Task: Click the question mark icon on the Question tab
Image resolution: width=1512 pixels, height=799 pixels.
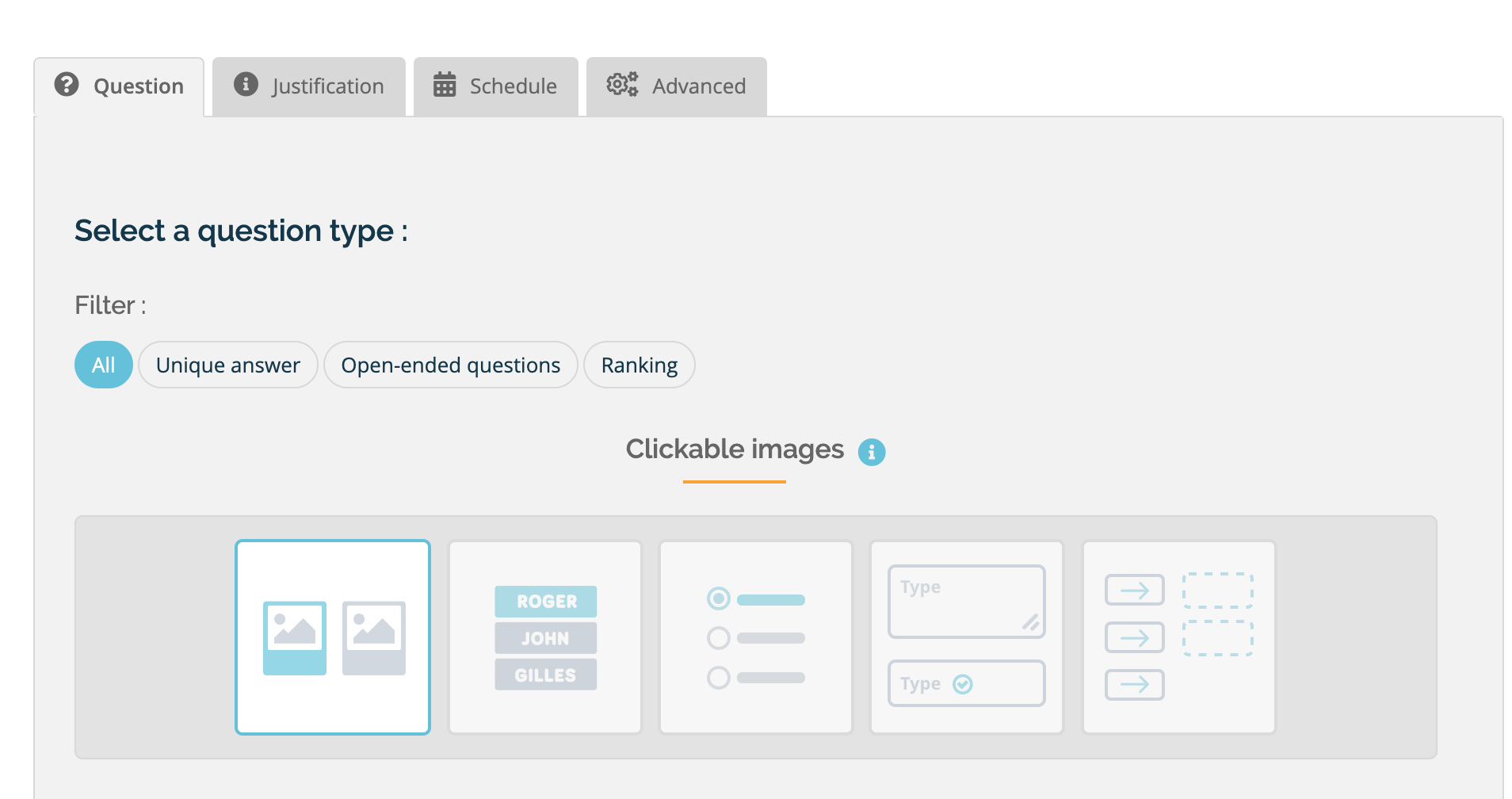Action: (67, 84)
